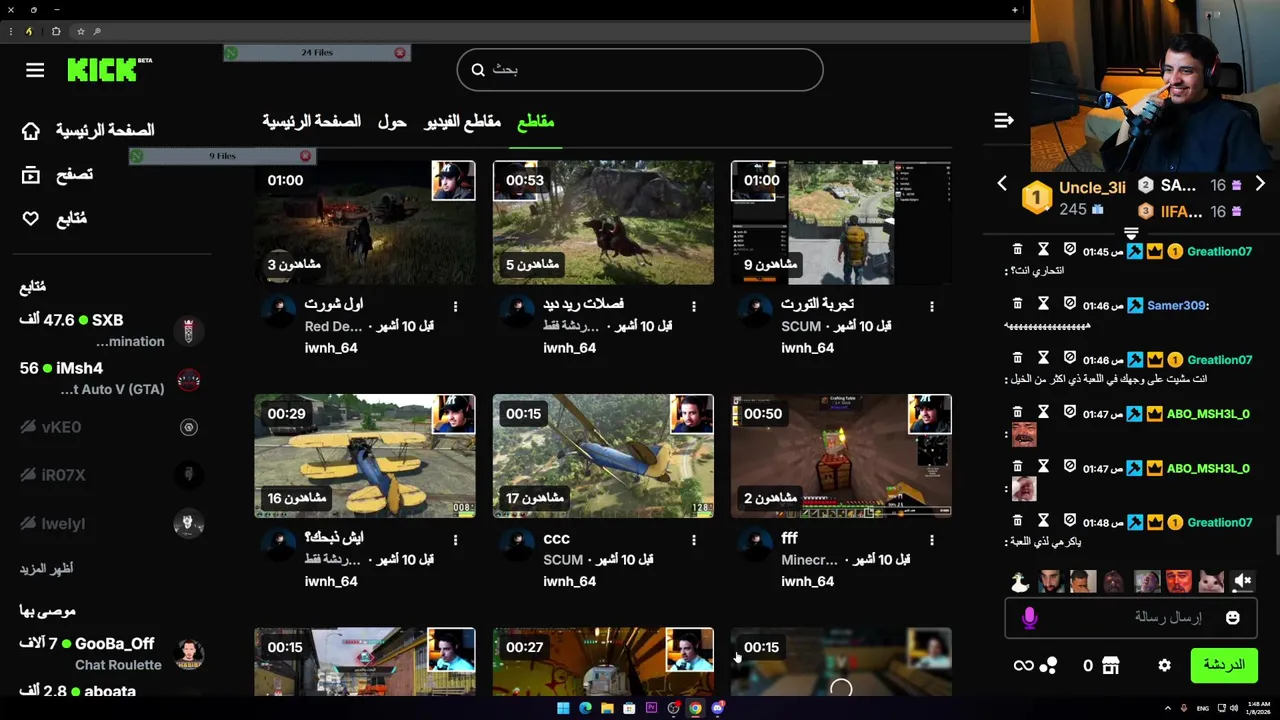Play the فصلات ريد ديد horse clip

[x=603, y=222]
